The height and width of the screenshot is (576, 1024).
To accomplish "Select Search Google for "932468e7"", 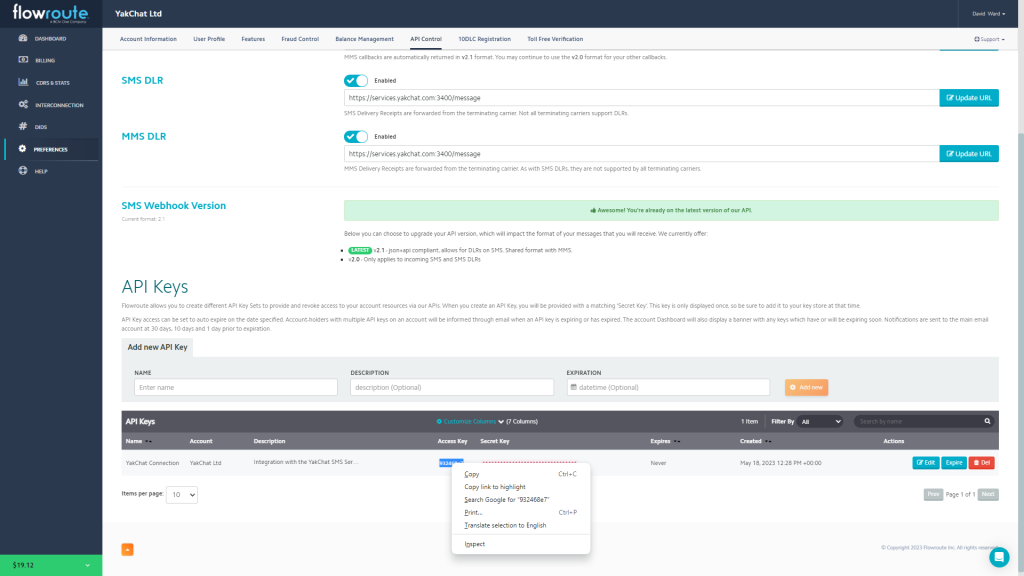I will pyautogui.click(x=520, y=500).
